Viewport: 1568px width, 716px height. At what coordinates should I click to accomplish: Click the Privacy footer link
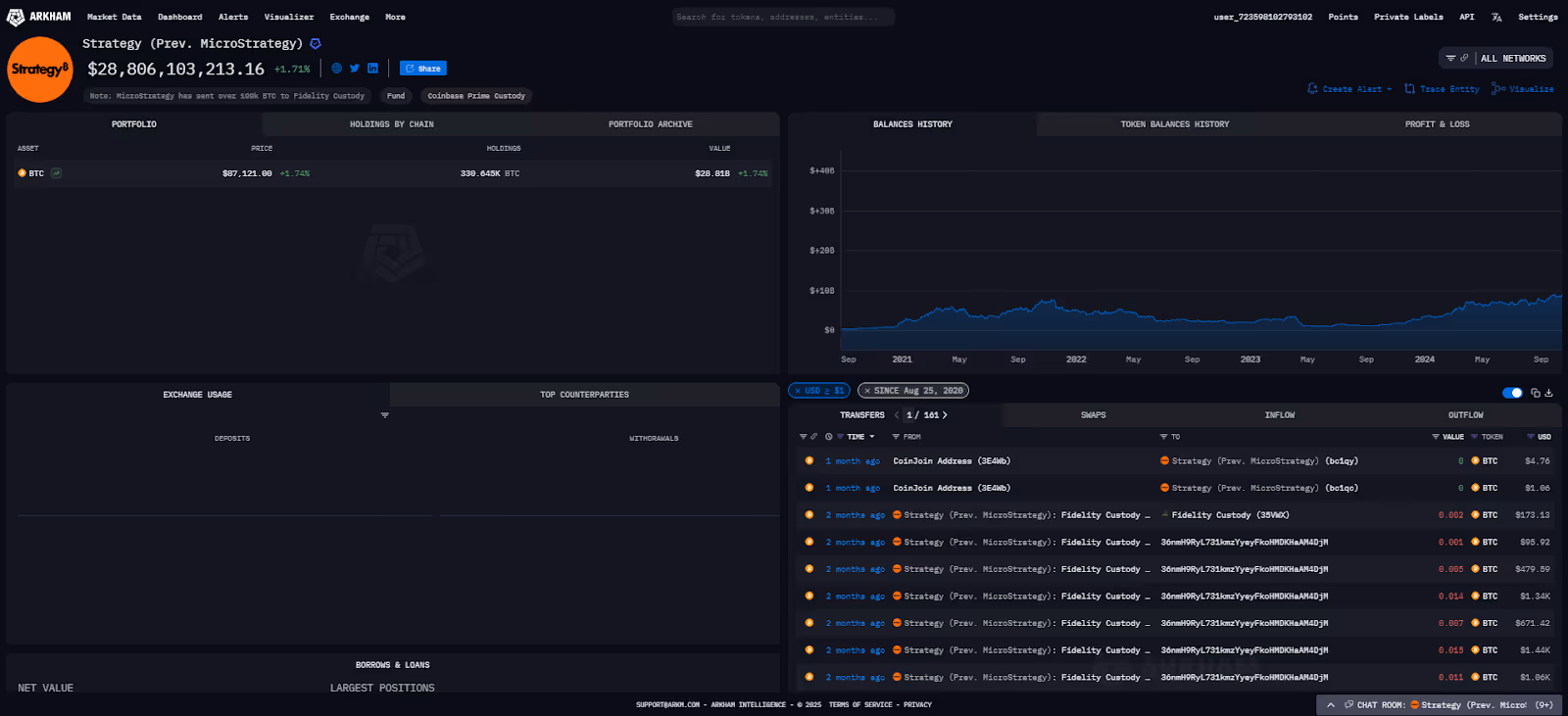click(x=918, y=705)
